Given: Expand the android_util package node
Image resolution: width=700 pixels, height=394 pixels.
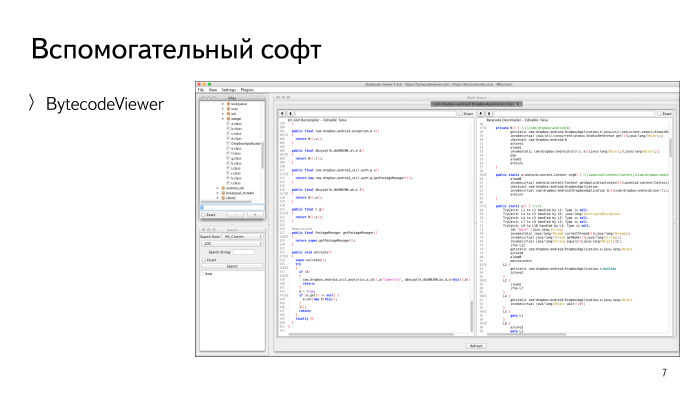Looking at the screenshot, I should click(217, 188).
